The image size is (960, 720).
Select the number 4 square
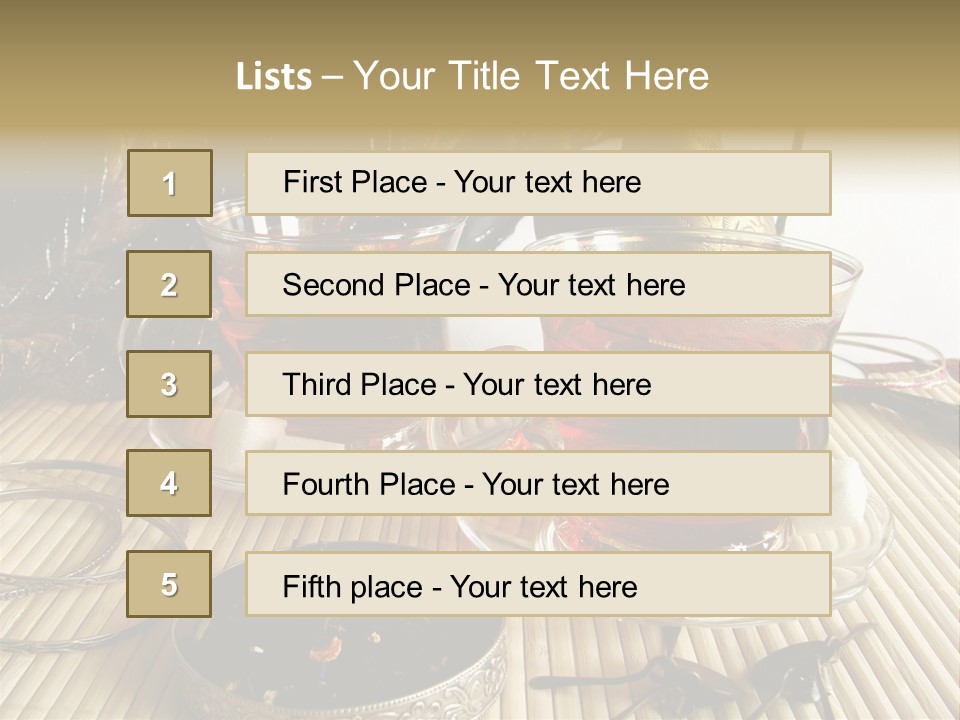point(169,483)
